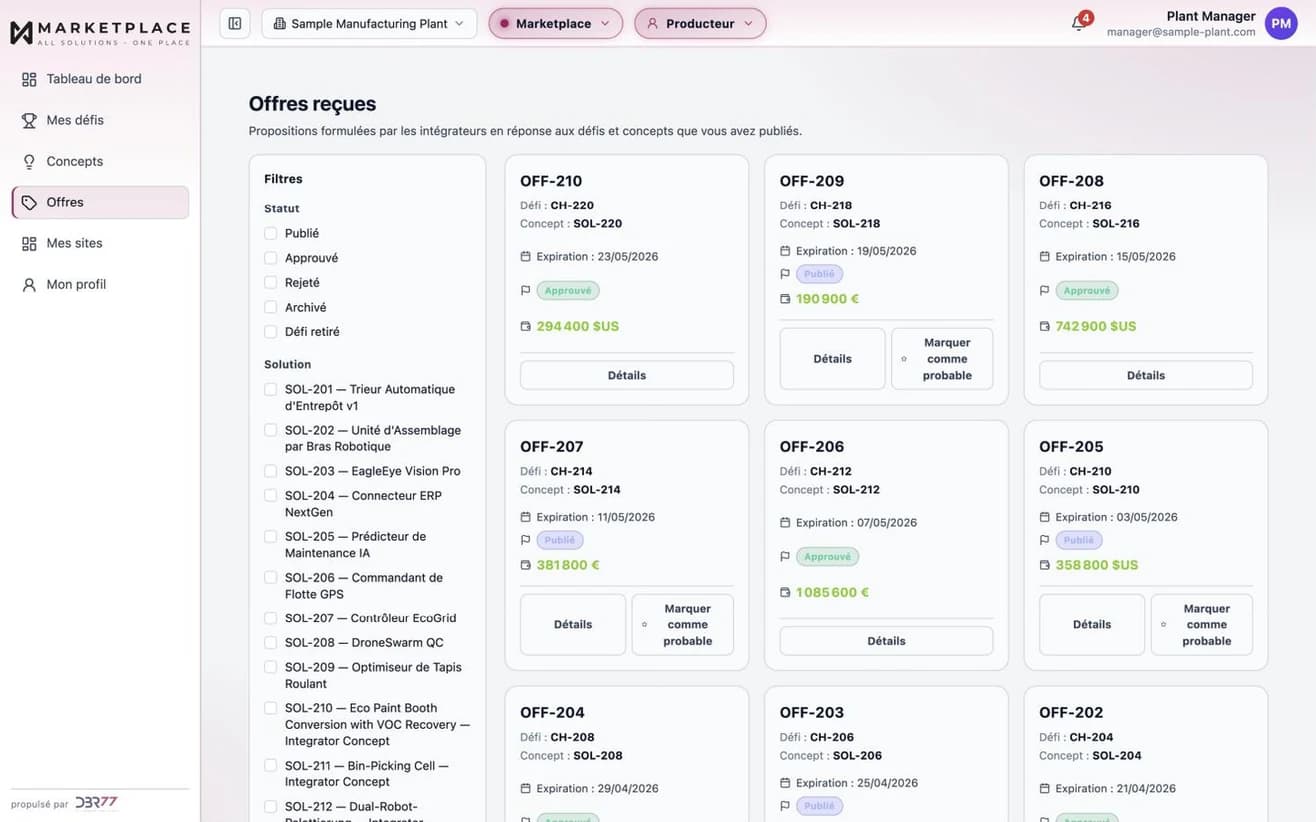Screen dimensions: 1316x822
Task: Click the Approuvé badge on OFF-206
Action: click(x=827, y=557)
